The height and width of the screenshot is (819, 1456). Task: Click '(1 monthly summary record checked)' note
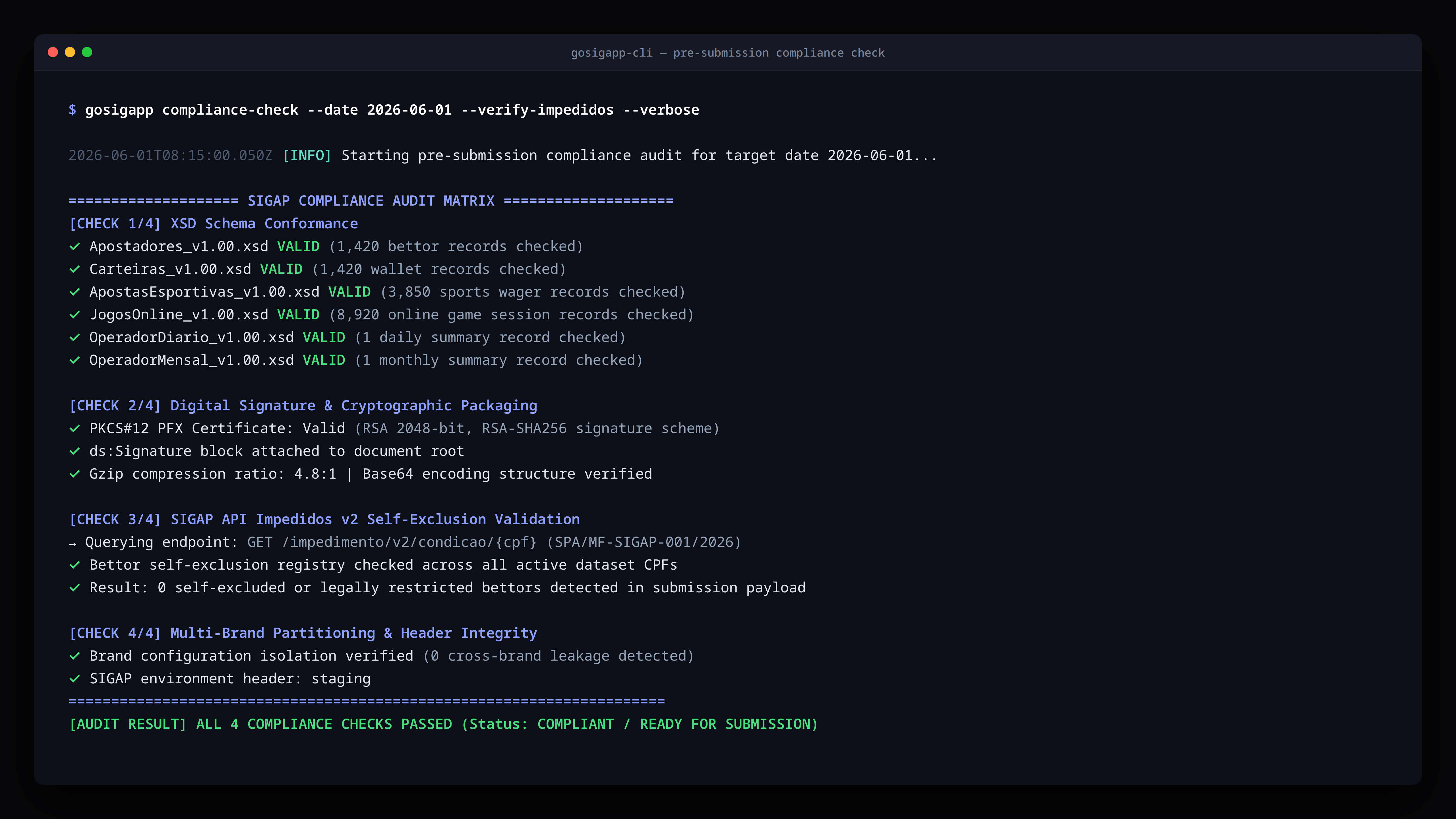pos(499,360)
